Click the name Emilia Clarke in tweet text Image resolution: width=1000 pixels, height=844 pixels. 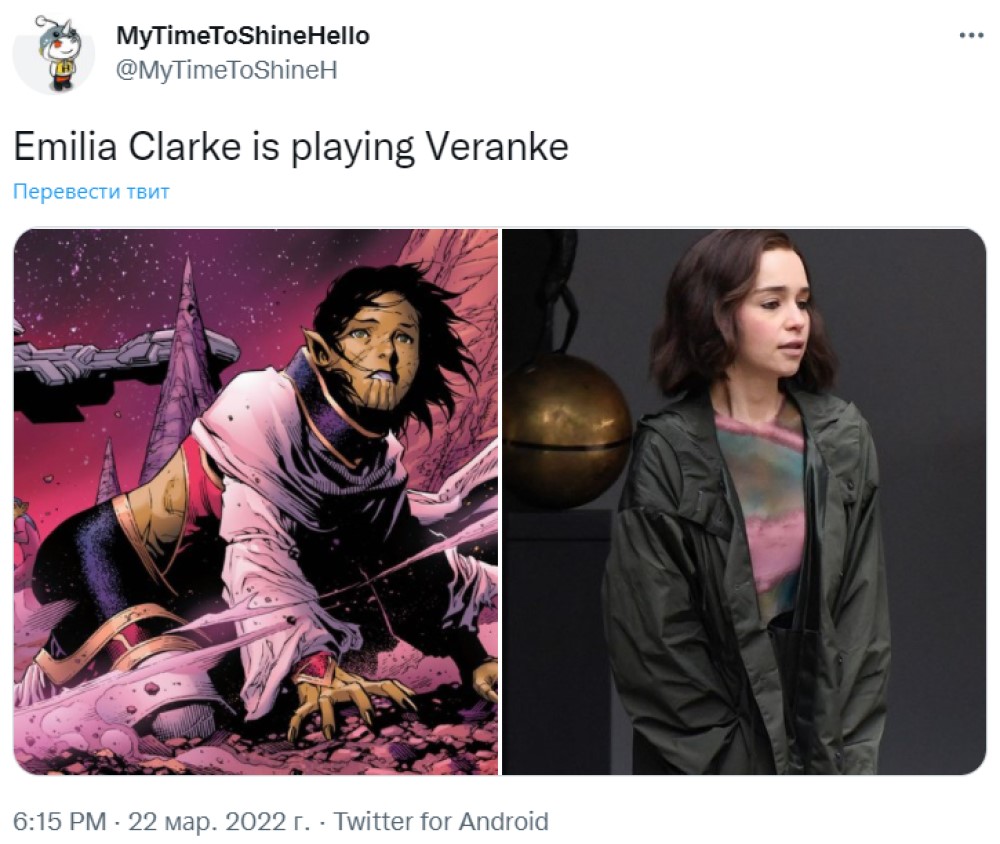click(x=128, y=146)
